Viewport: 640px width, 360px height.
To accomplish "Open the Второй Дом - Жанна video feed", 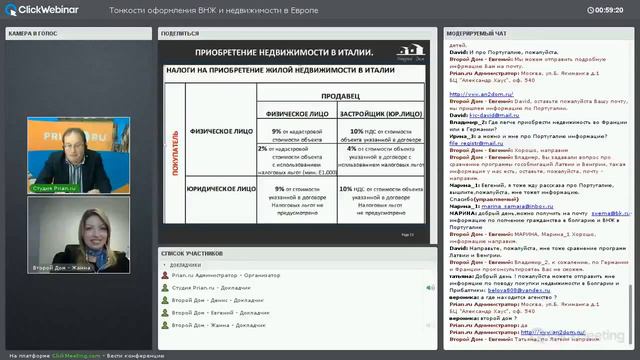I will pyautogui.click(x=78, y=235).
